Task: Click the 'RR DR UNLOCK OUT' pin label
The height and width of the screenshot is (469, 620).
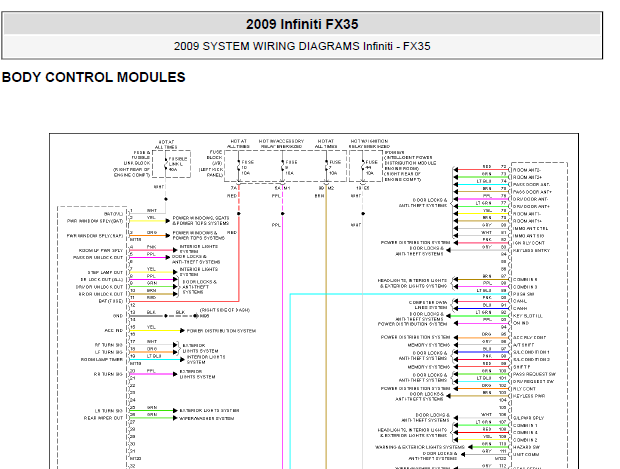Action: [101, 294]
